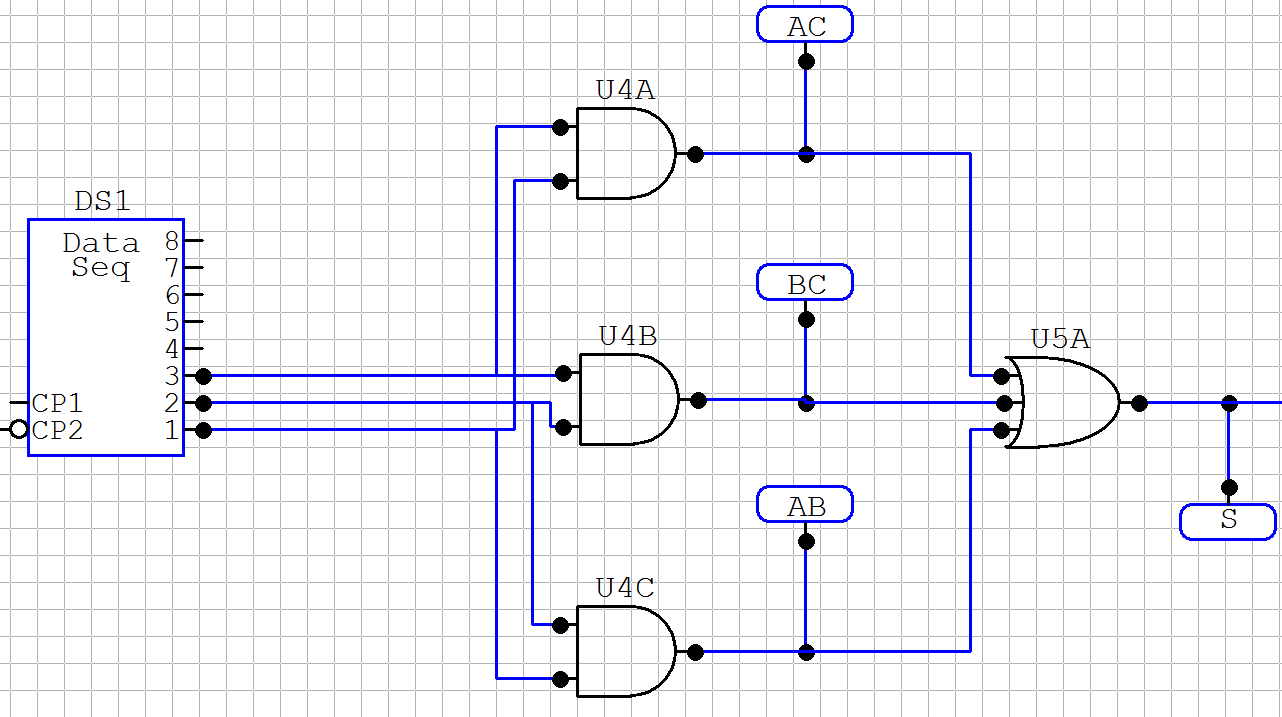
Task: Click the CP2 inverted clock pin bubble
Action: (x=18, y=430)
